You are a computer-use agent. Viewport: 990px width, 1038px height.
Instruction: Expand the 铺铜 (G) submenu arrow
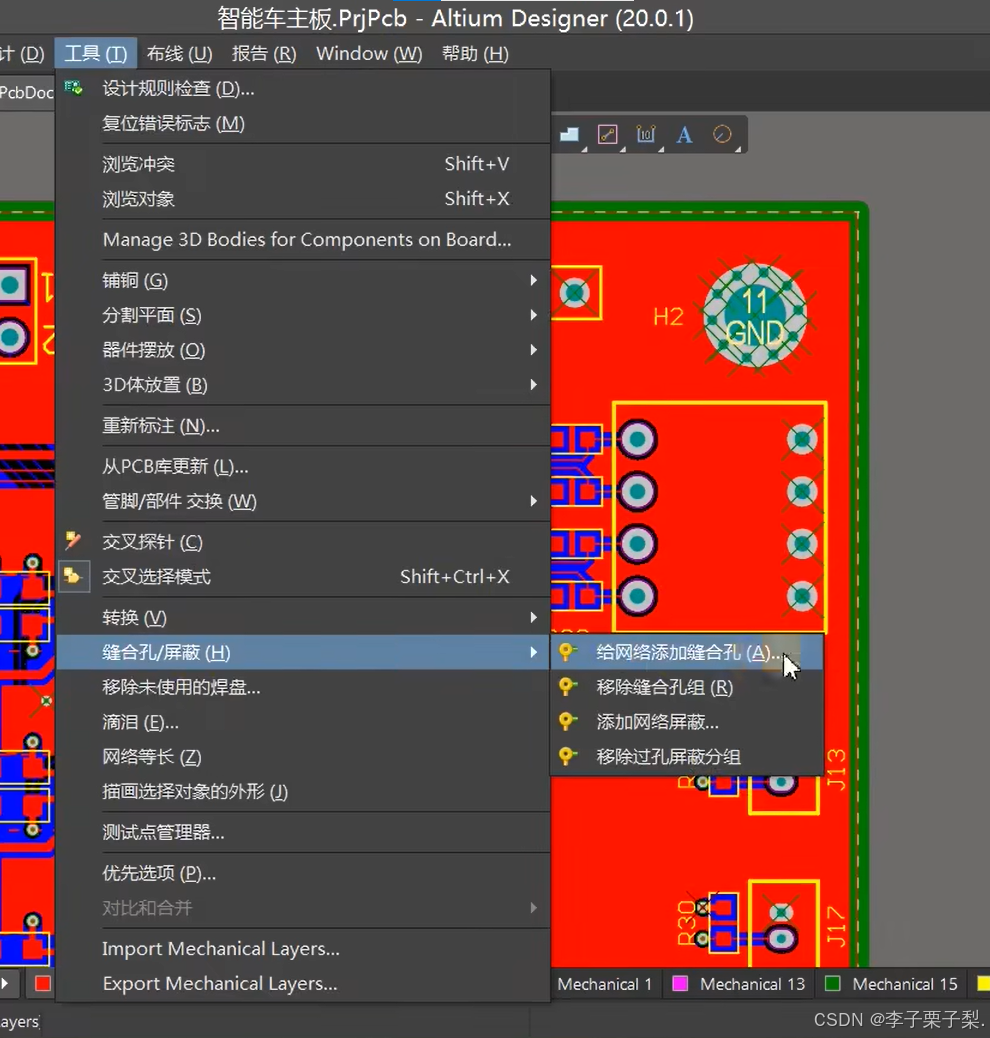tap(534, 281)
